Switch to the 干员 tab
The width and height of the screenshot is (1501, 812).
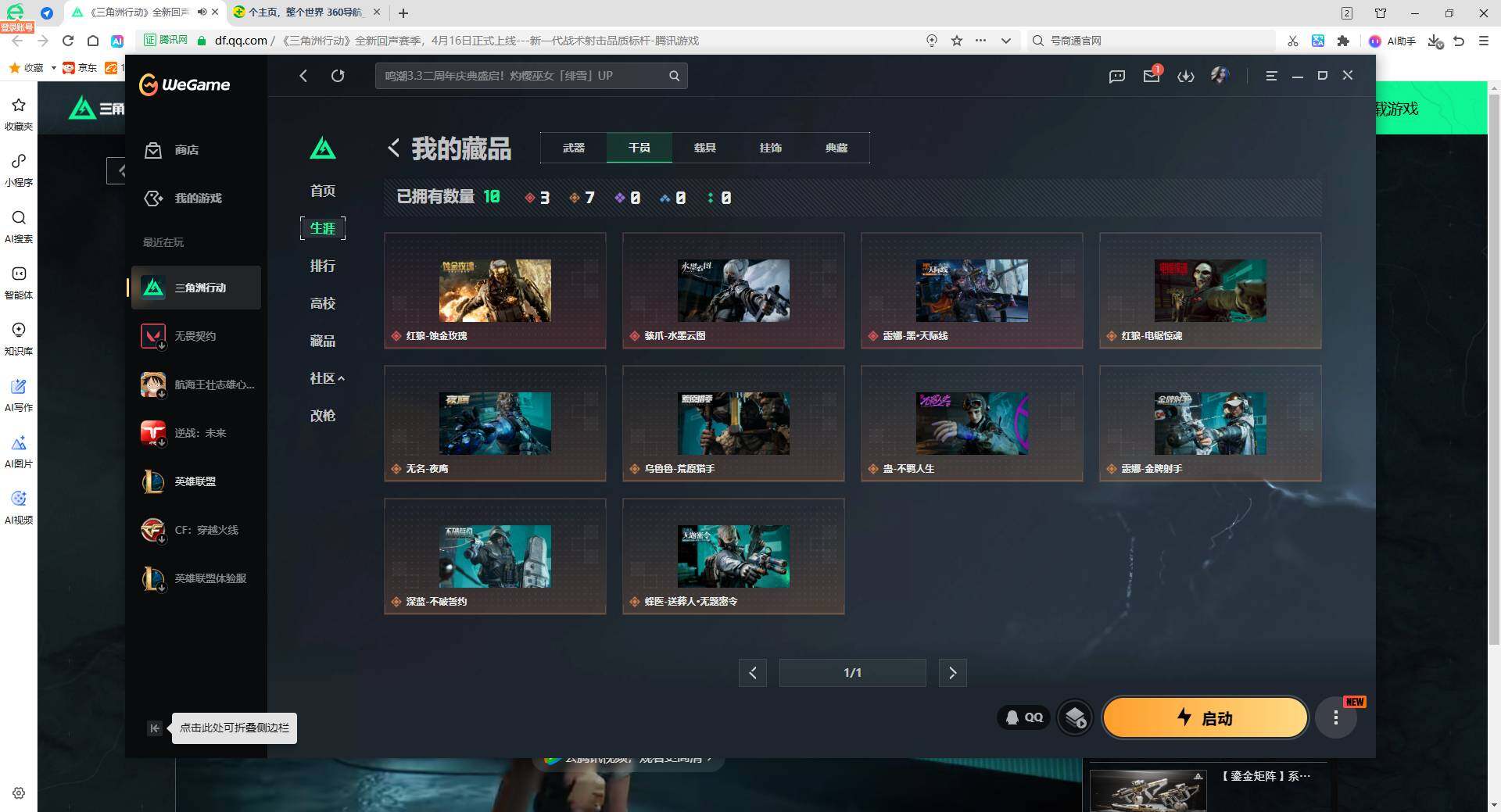tap(639, 148)
